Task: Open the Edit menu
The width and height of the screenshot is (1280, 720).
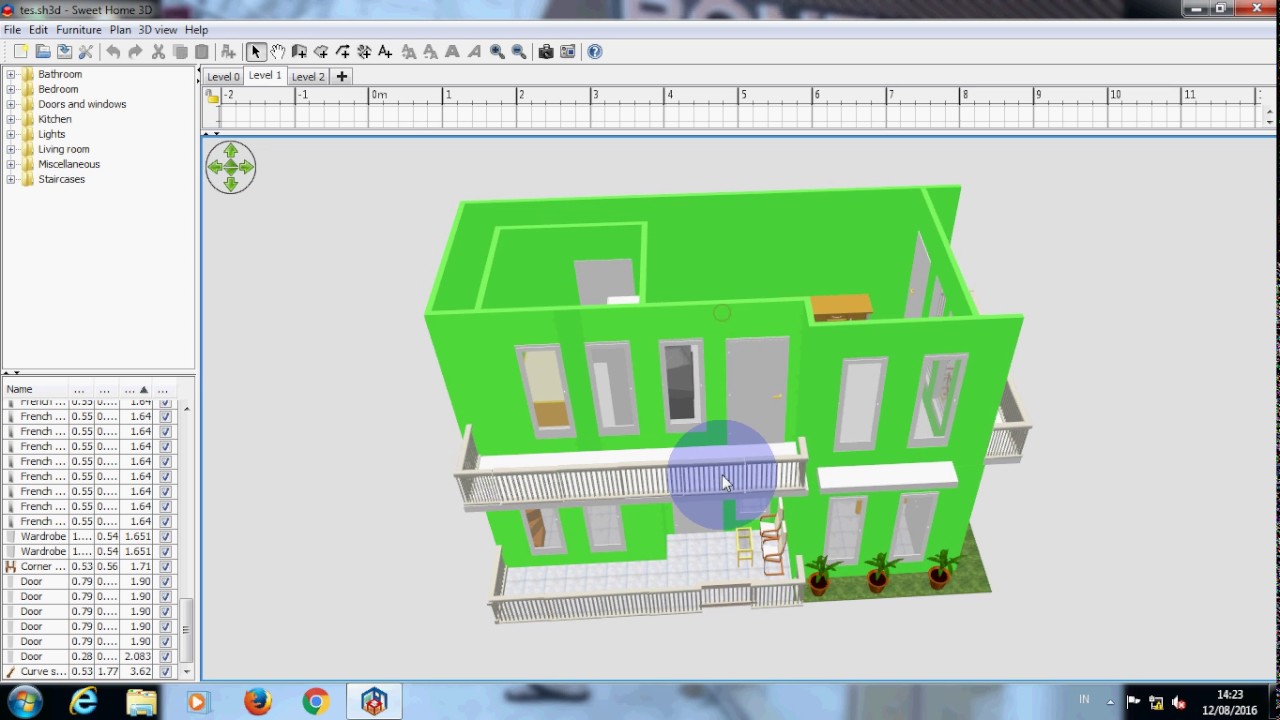Action: coord(38,30)
